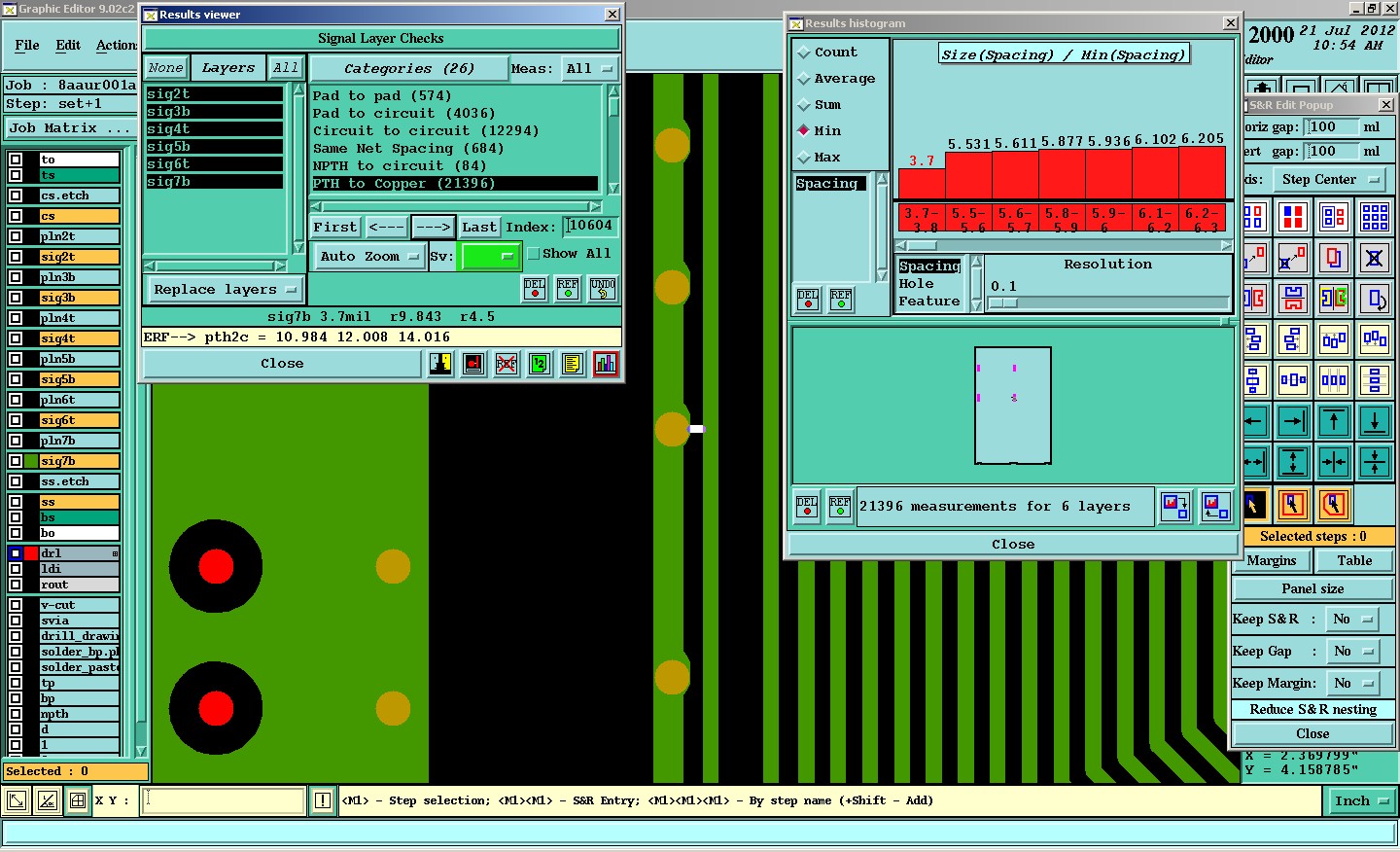Click the crossed-out REF icon
Image resolution: width=1400 pixels, height=852 pixels.
pos(507,364)
